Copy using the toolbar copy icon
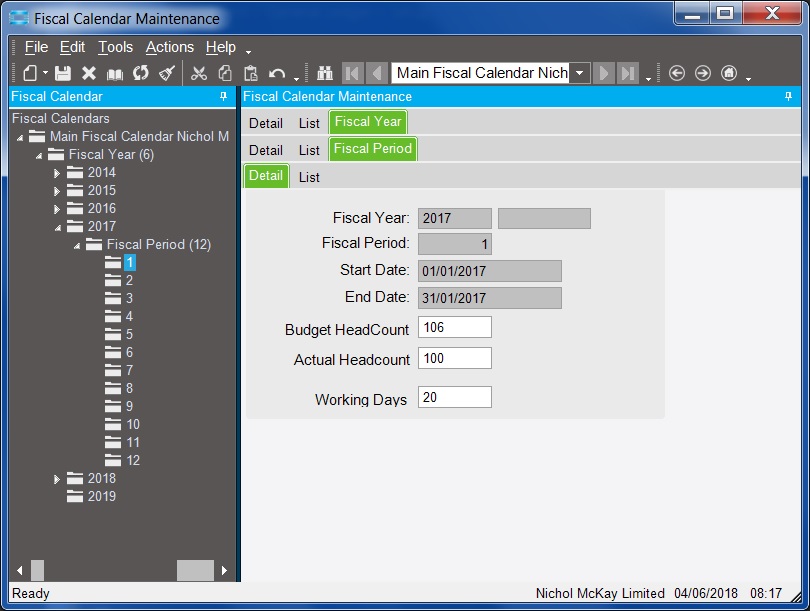 (x=225, y=73)
